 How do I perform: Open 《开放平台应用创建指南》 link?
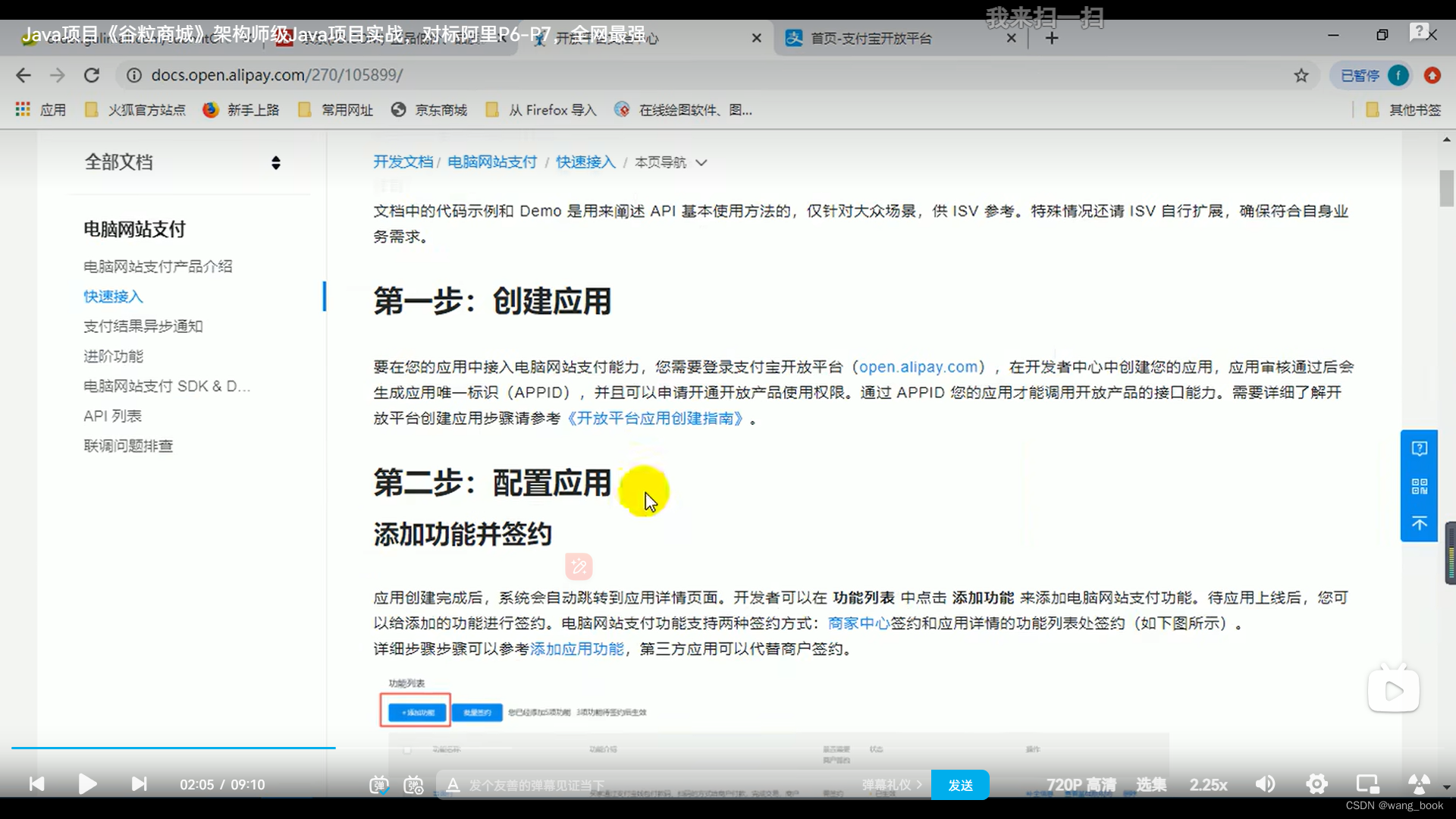pyautogui.click(x=654, y=419)
